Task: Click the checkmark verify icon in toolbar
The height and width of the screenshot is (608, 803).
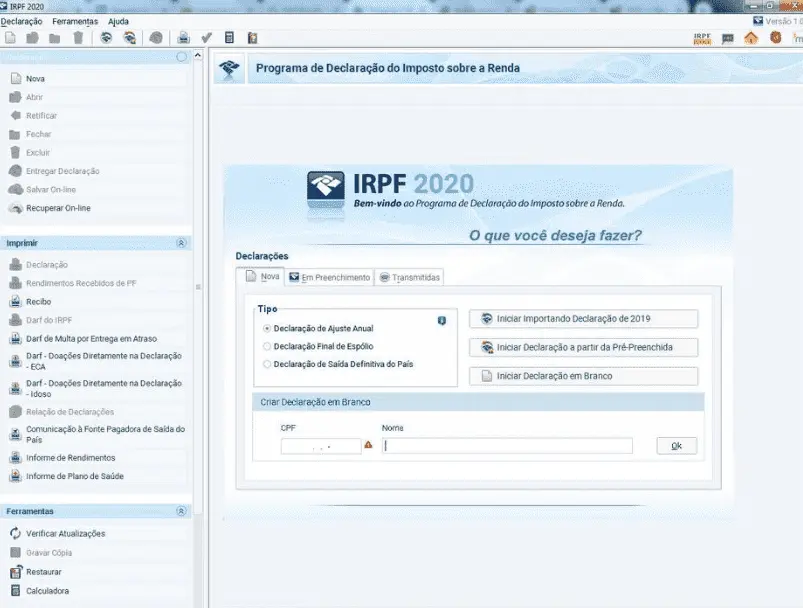Action: click(207, 38)
